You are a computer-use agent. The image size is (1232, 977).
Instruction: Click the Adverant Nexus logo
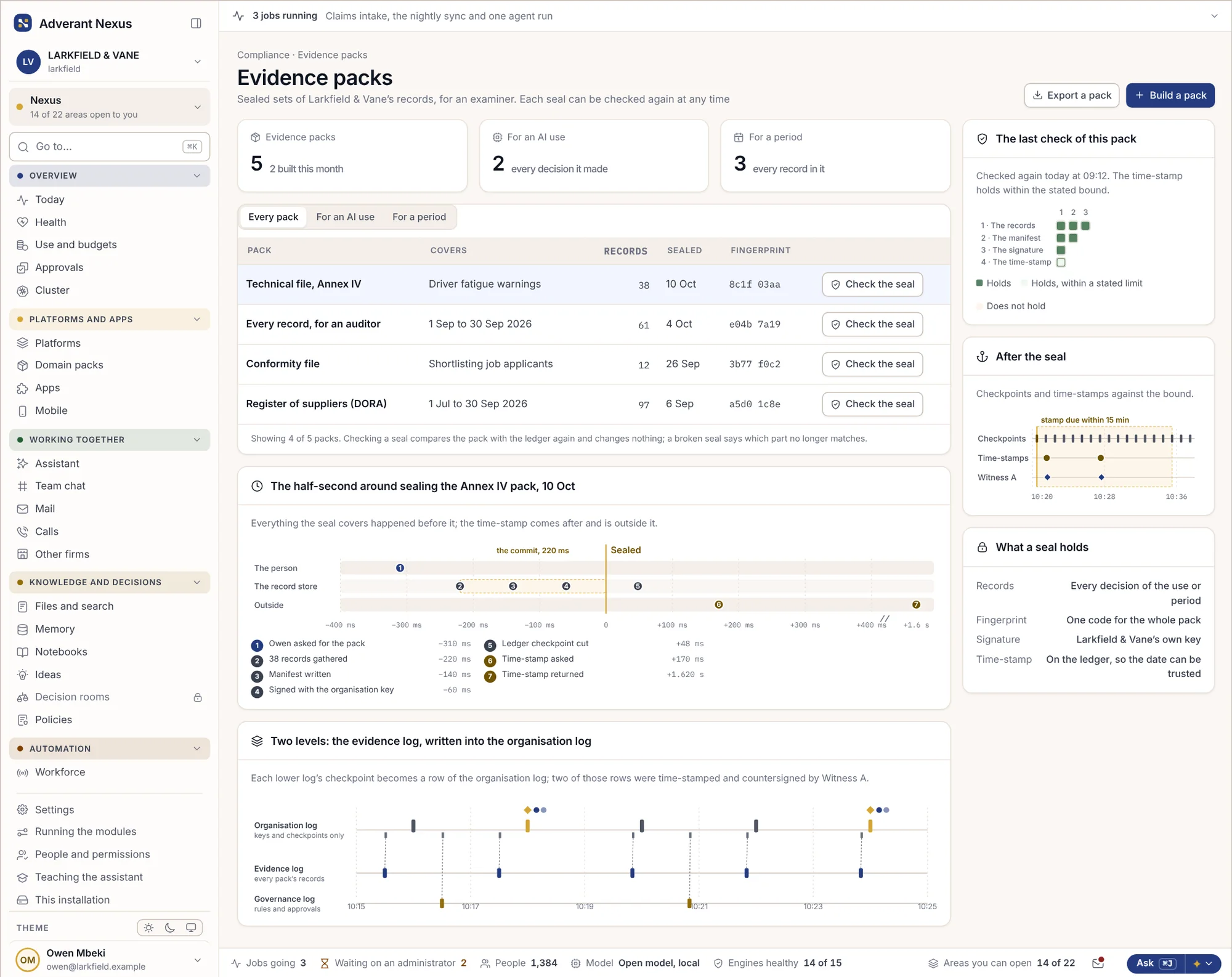[23, 23]
